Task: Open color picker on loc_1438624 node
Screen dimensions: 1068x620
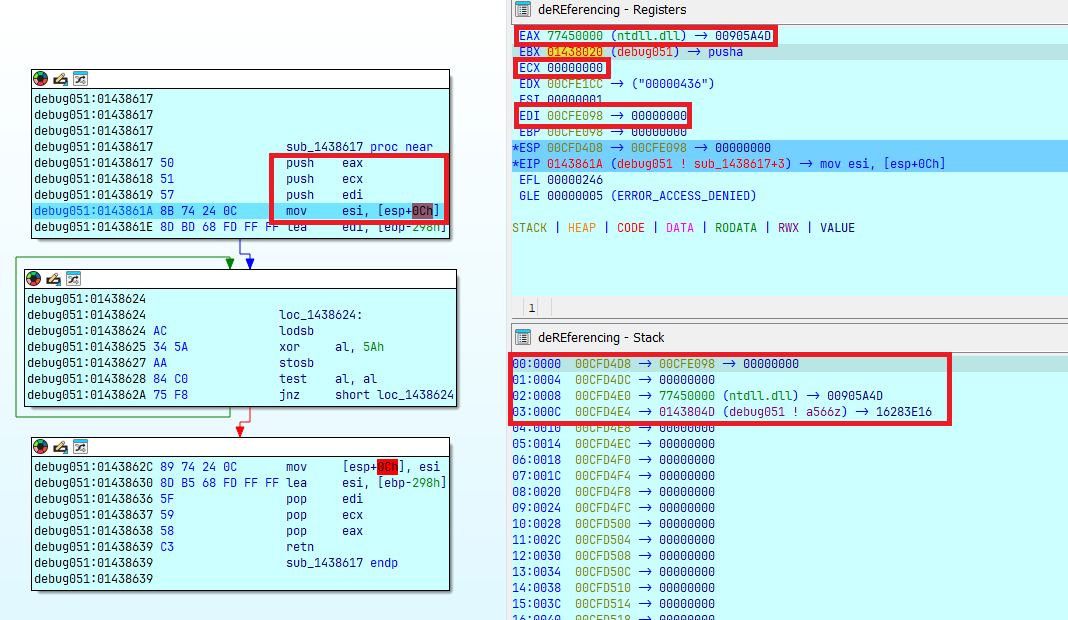Action: [35, 278]
